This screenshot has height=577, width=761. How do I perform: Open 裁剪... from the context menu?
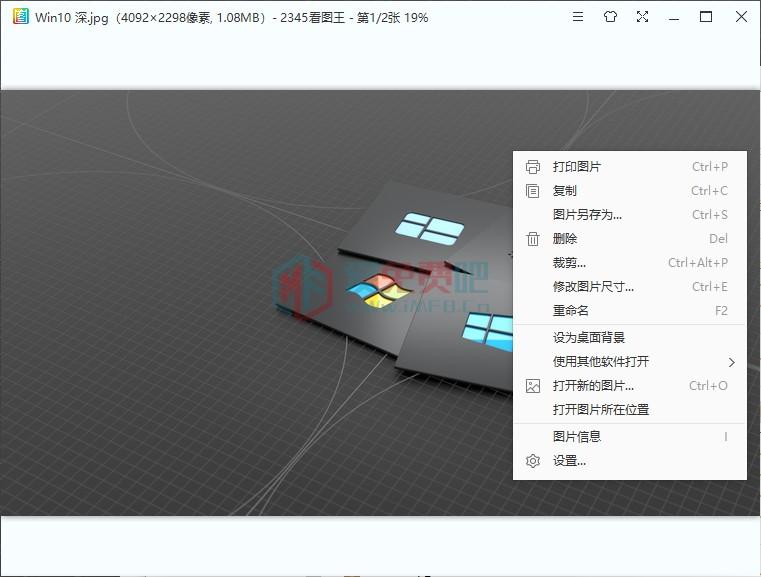point(629,263)
